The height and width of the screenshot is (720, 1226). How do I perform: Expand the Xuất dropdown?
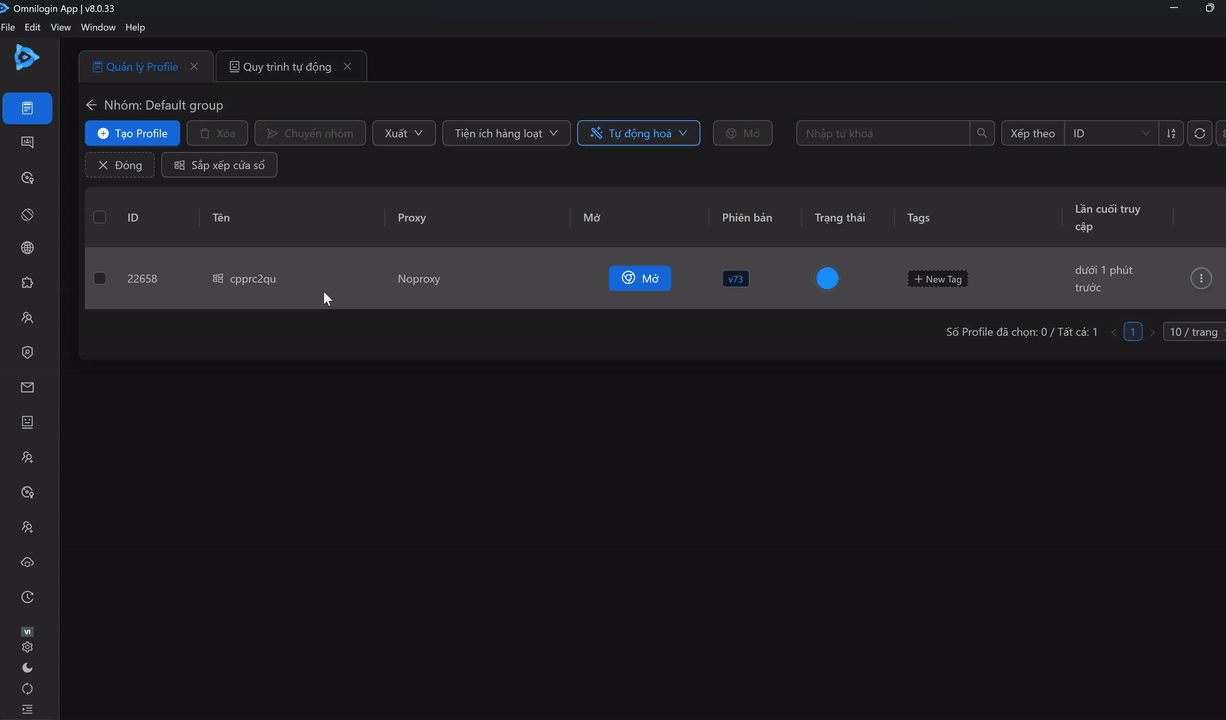[403, 132]
